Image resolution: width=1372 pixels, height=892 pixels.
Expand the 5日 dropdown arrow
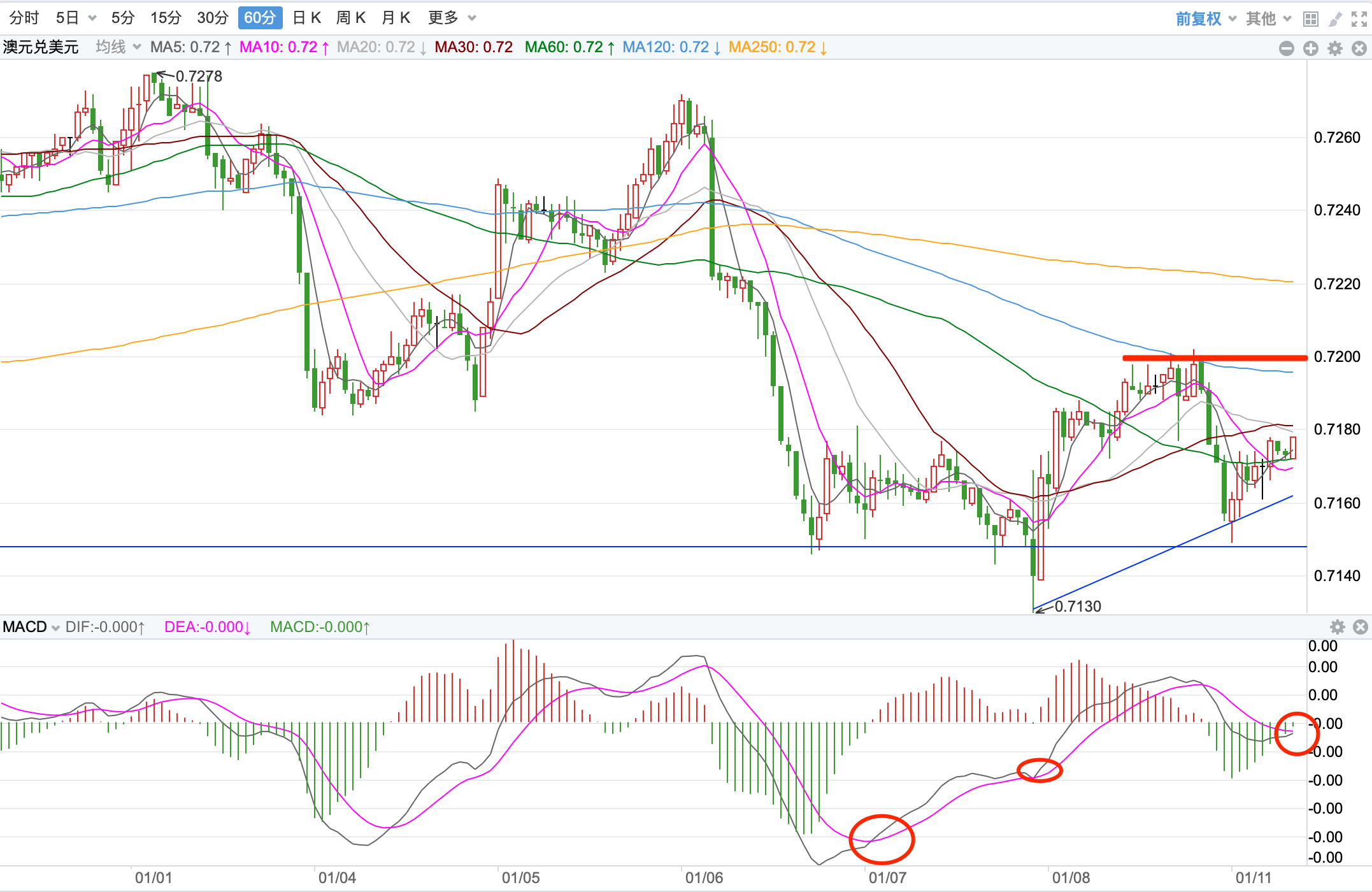92,18
